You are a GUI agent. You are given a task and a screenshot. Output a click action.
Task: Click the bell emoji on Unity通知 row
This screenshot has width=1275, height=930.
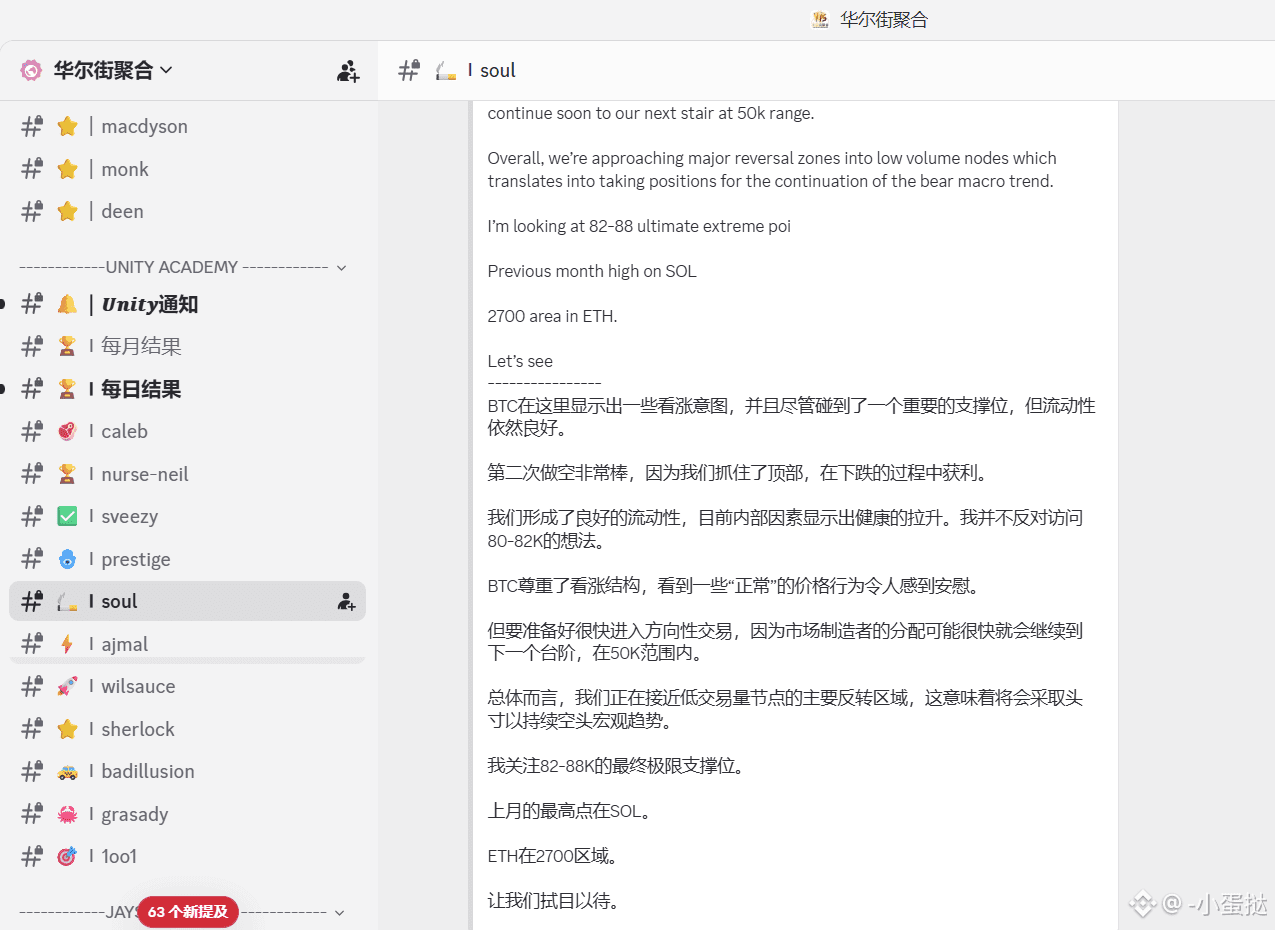67,304
